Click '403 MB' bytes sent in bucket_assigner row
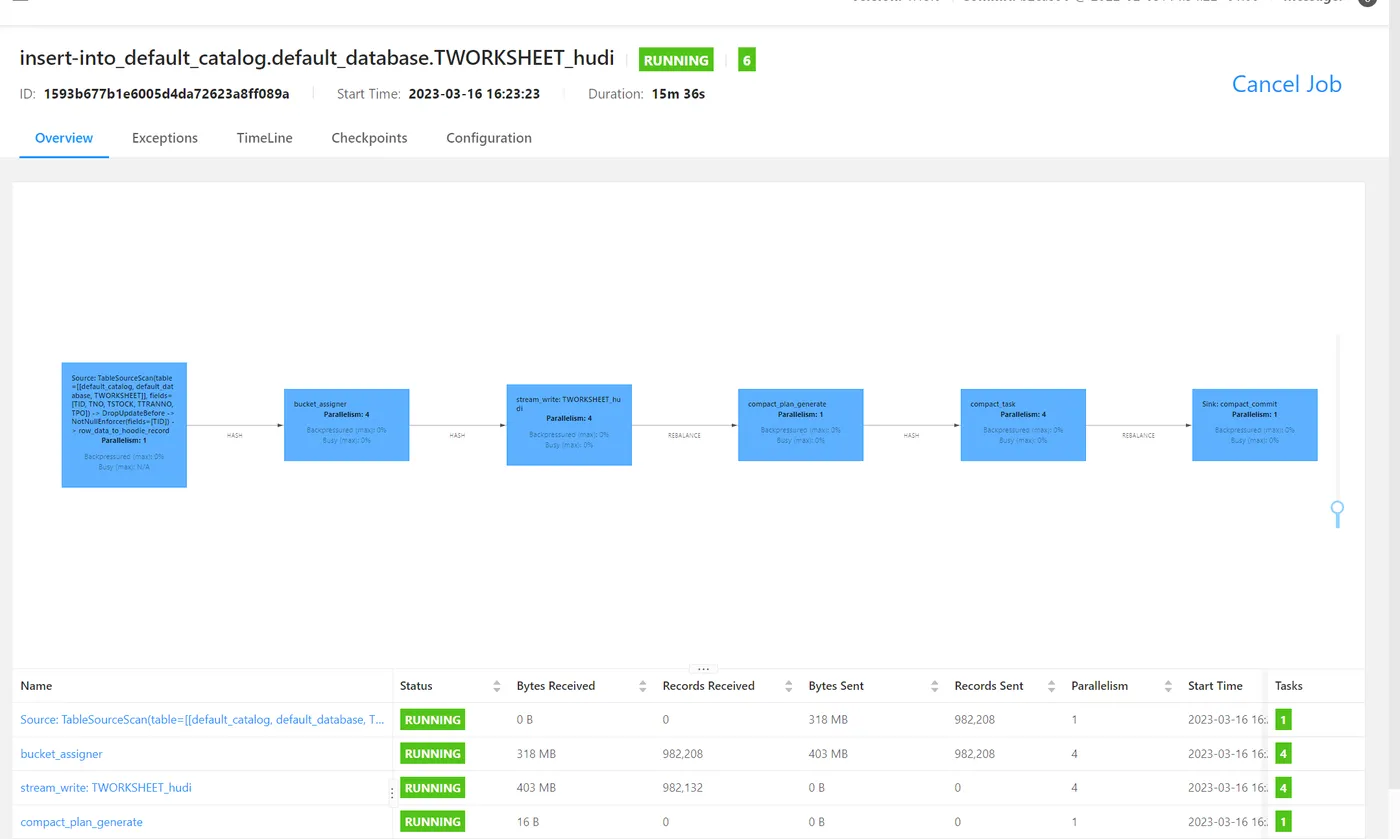 [x=828, y=754]
